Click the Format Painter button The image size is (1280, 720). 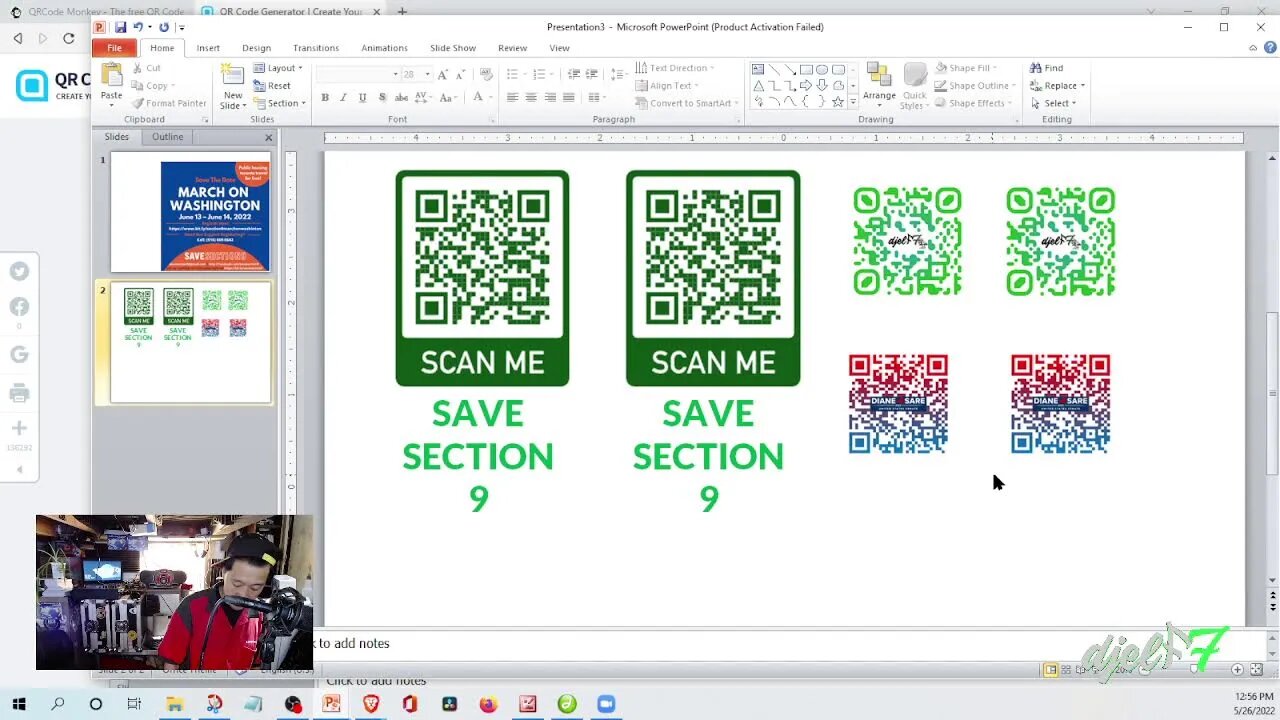point(169,103)
